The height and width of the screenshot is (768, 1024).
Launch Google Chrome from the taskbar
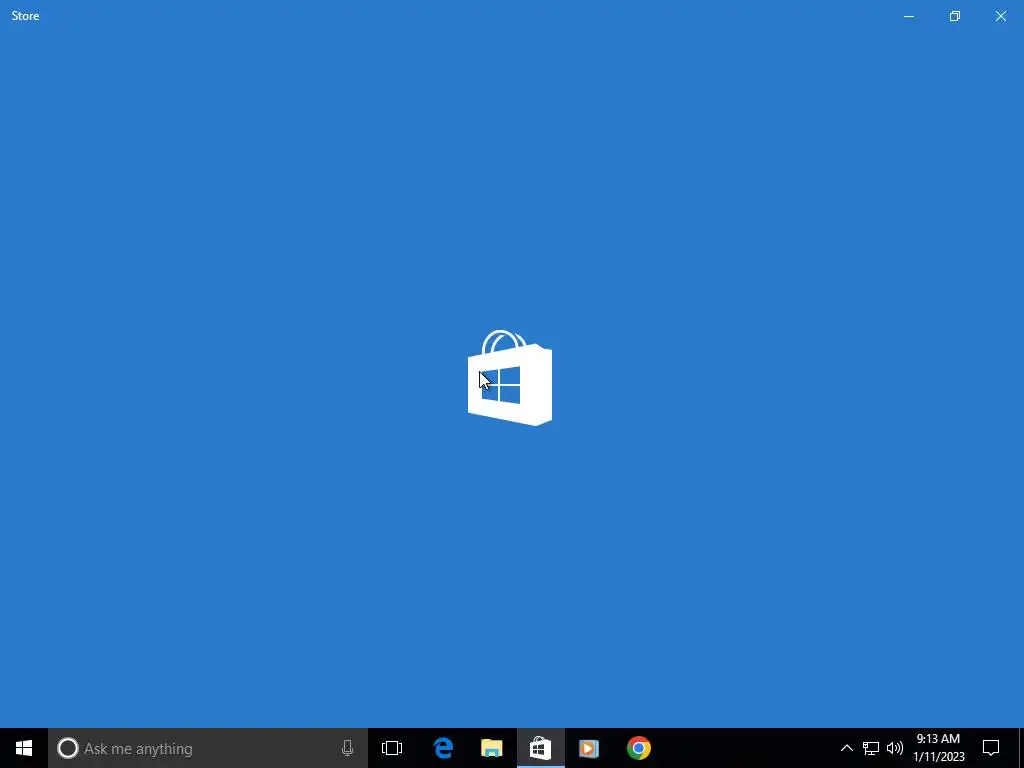pyautogui.click(x=639, y=748)
